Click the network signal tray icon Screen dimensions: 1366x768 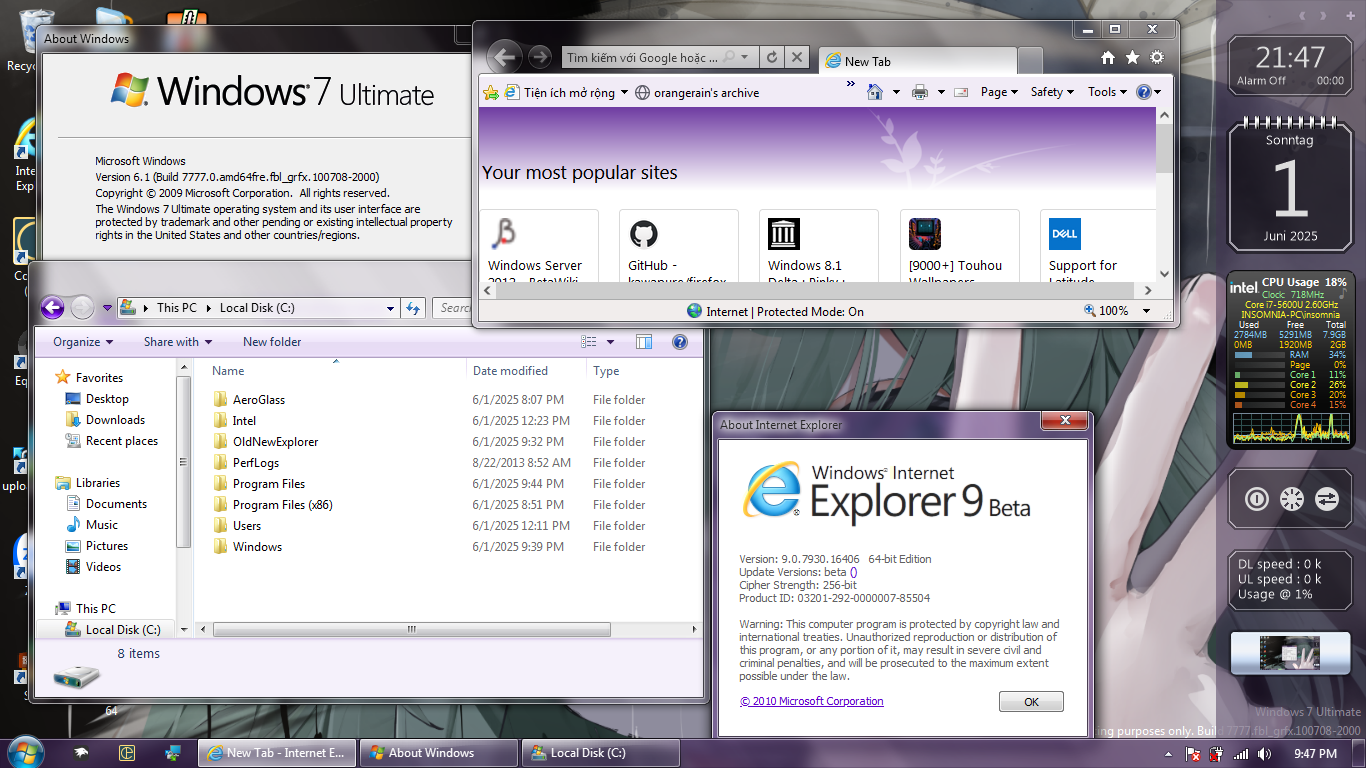(x=1240, y=753)
